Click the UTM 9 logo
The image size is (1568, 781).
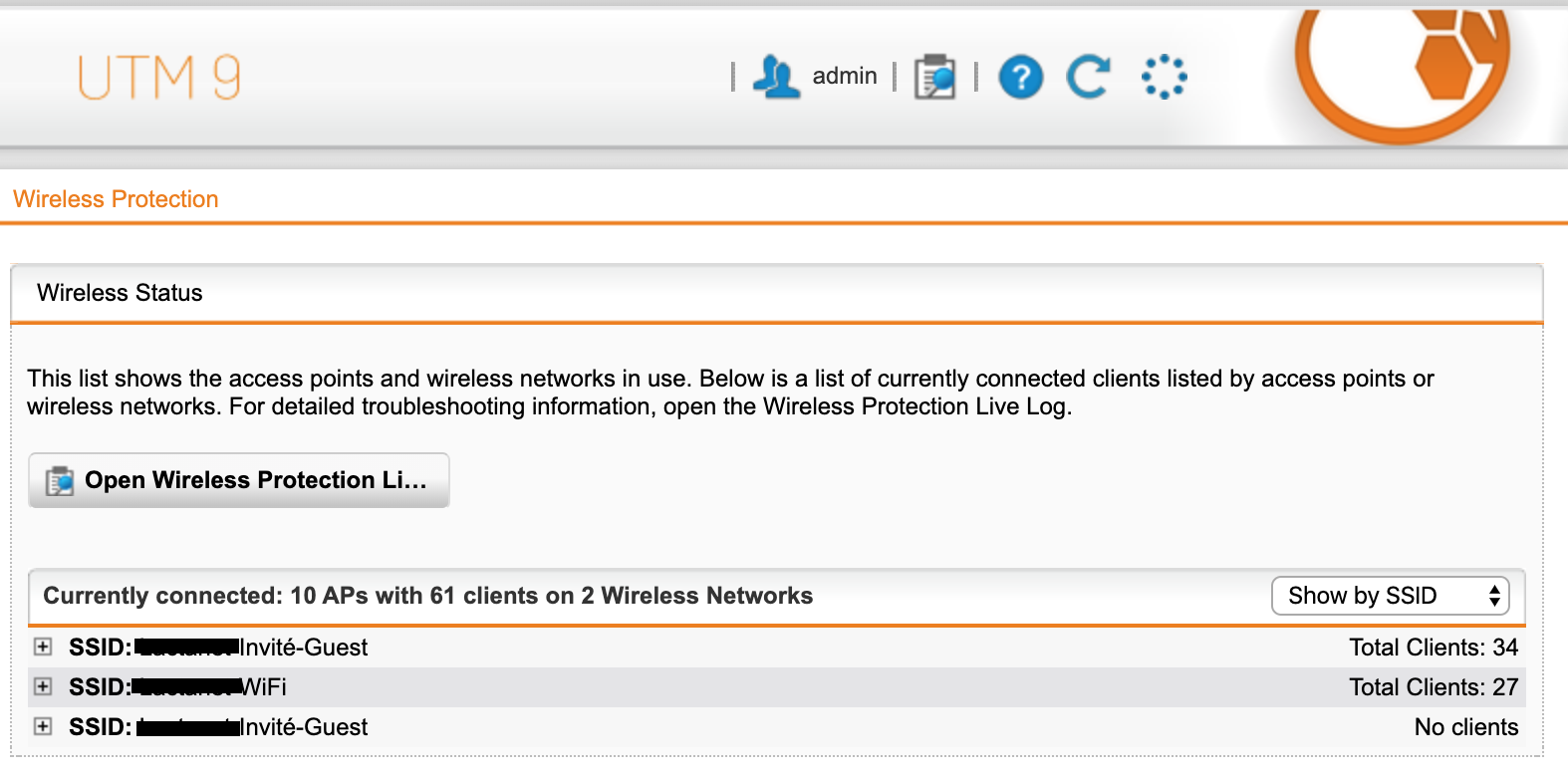159,78
